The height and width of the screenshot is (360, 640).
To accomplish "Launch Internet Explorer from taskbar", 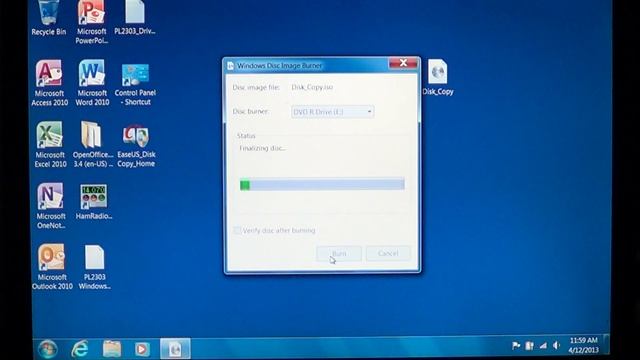I will tap(80, 349).
